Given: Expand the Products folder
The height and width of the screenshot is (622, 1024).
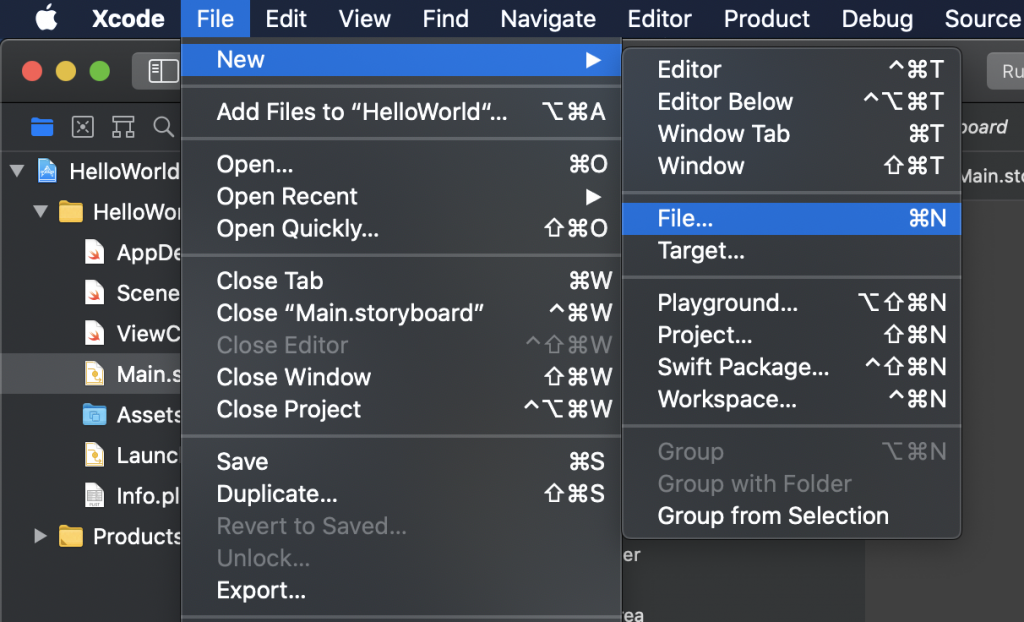Looking at the screenshot, I should [x=40, y=536].
